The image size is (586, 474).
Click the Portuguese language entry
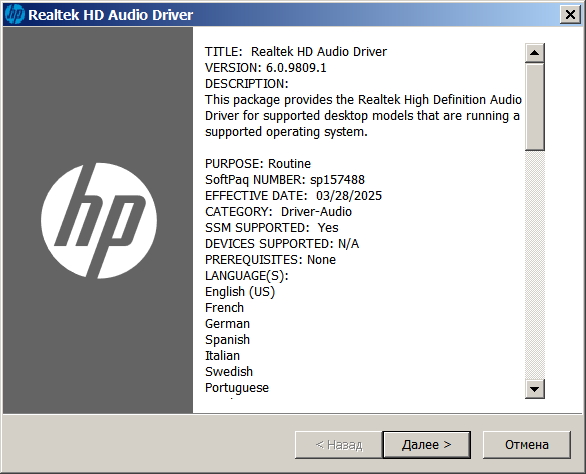pyautogui.click(x=237, y=388)
